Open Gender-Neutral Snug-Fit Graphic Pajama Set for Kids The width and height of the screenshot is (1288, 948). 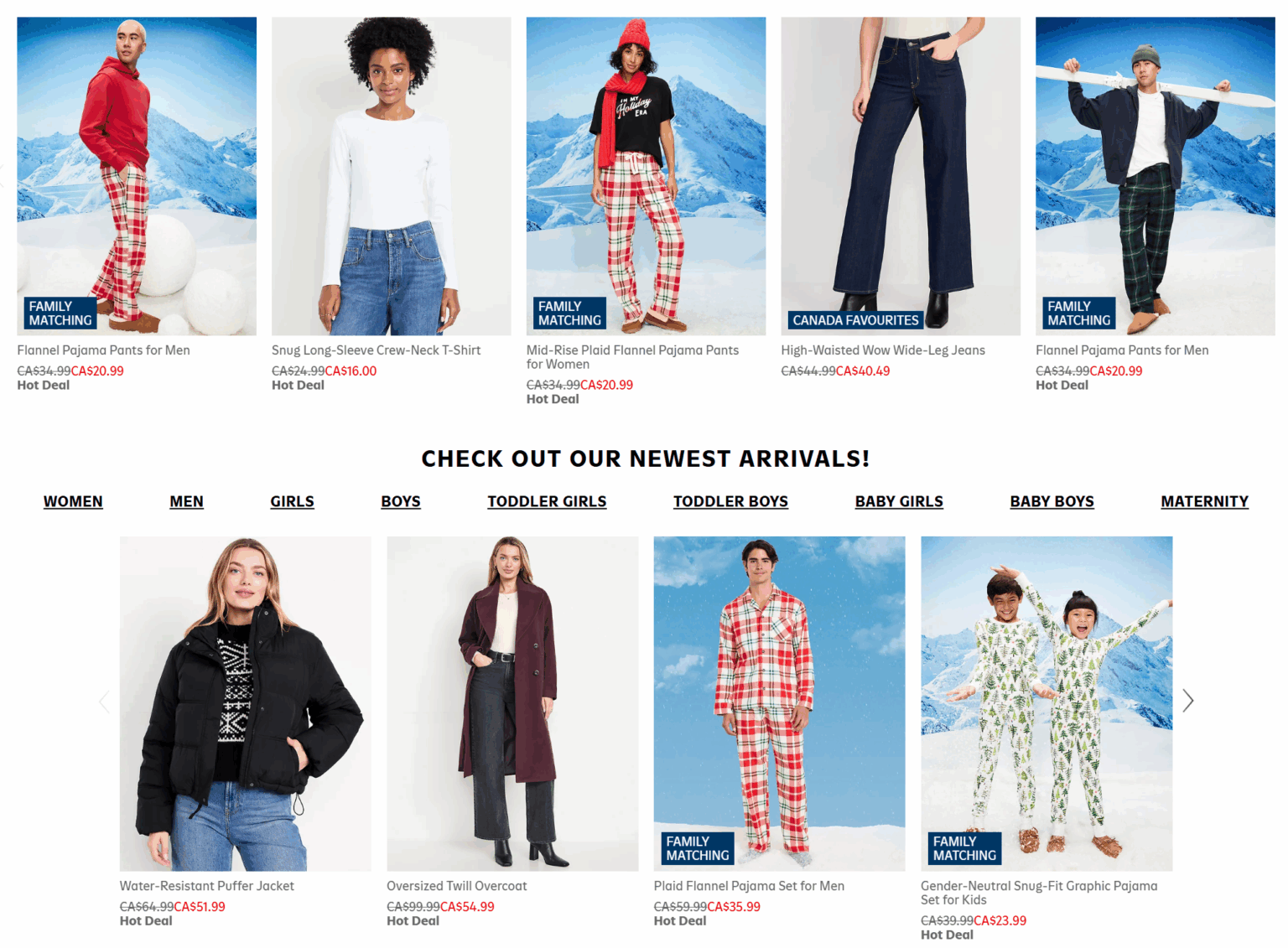[x=1039, y=893]
